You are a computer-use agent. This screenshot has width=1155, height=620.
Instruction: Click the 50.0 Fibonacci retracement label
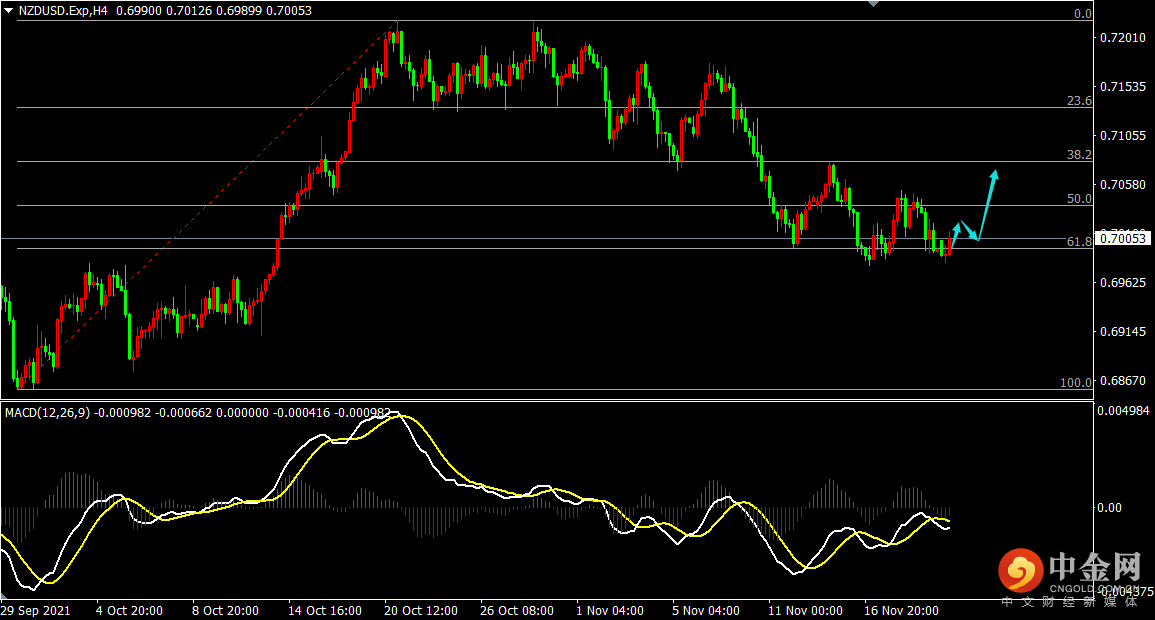pos(1079,199)
